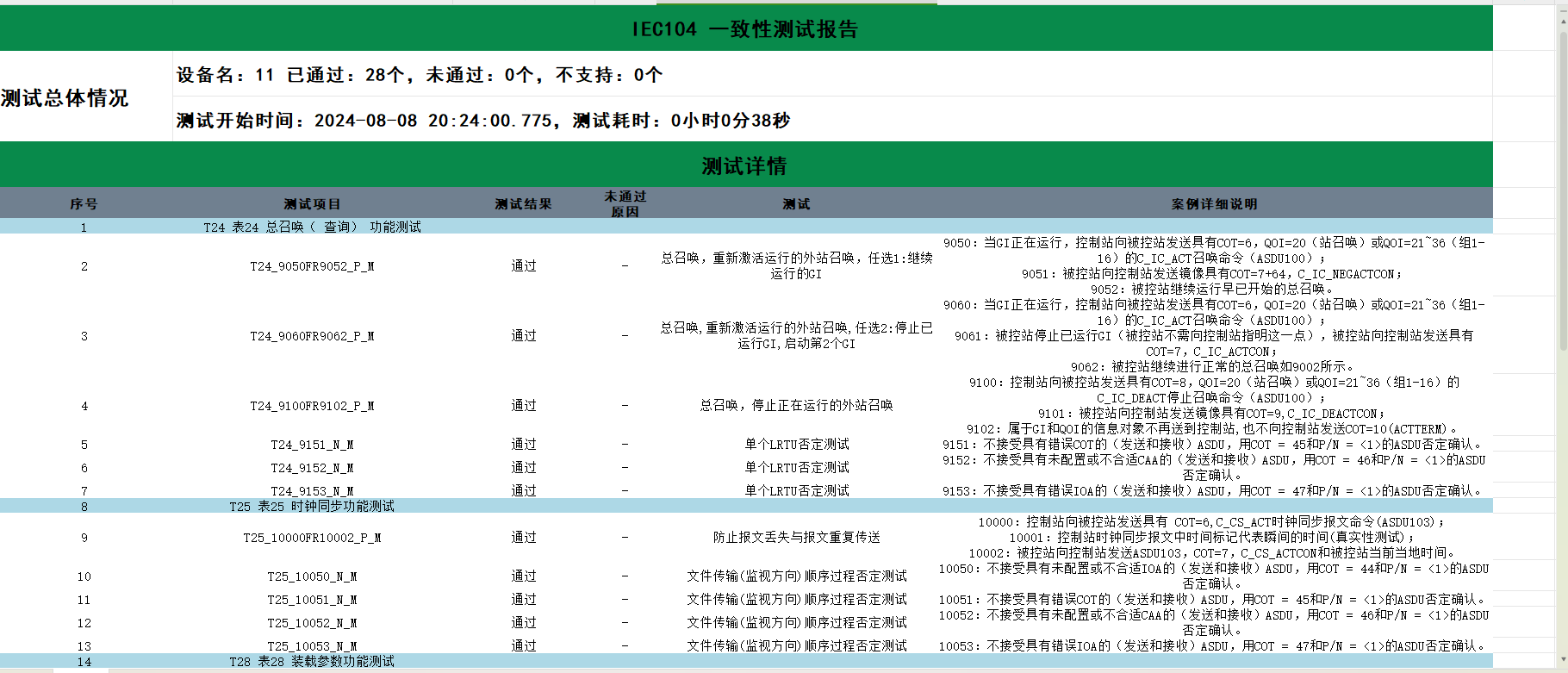Click the case detail text starting with 9100
This screenshot has height=673, width=1568.
(1214, 406)
